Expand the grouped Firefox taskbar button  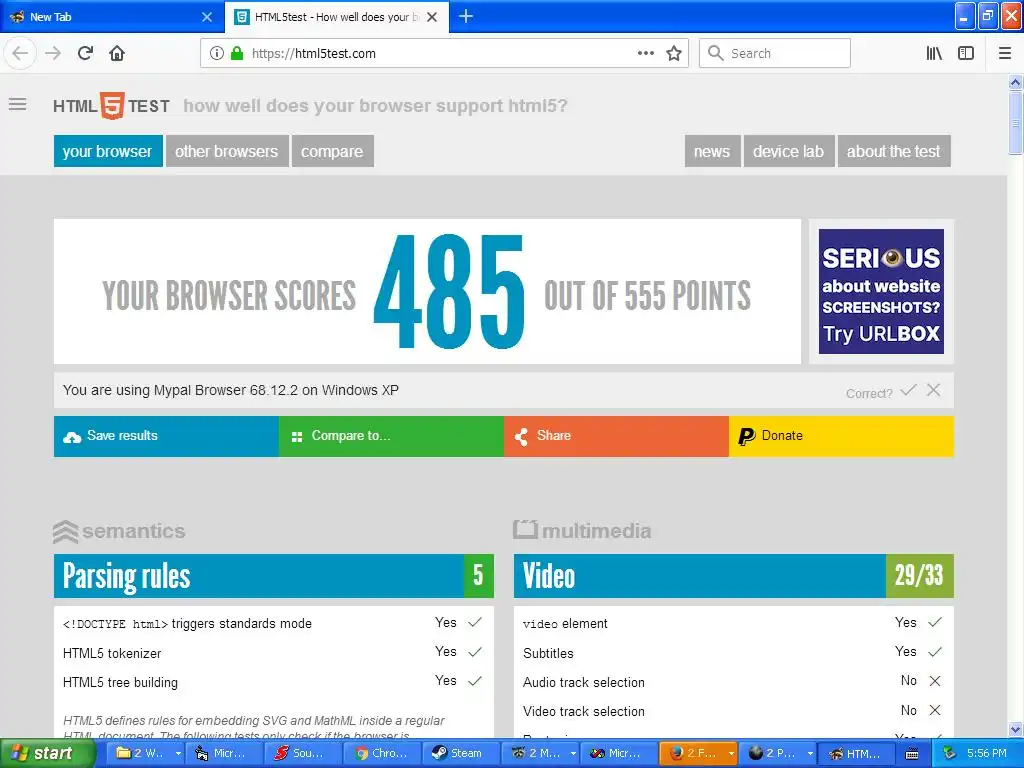tap(698, 754)
